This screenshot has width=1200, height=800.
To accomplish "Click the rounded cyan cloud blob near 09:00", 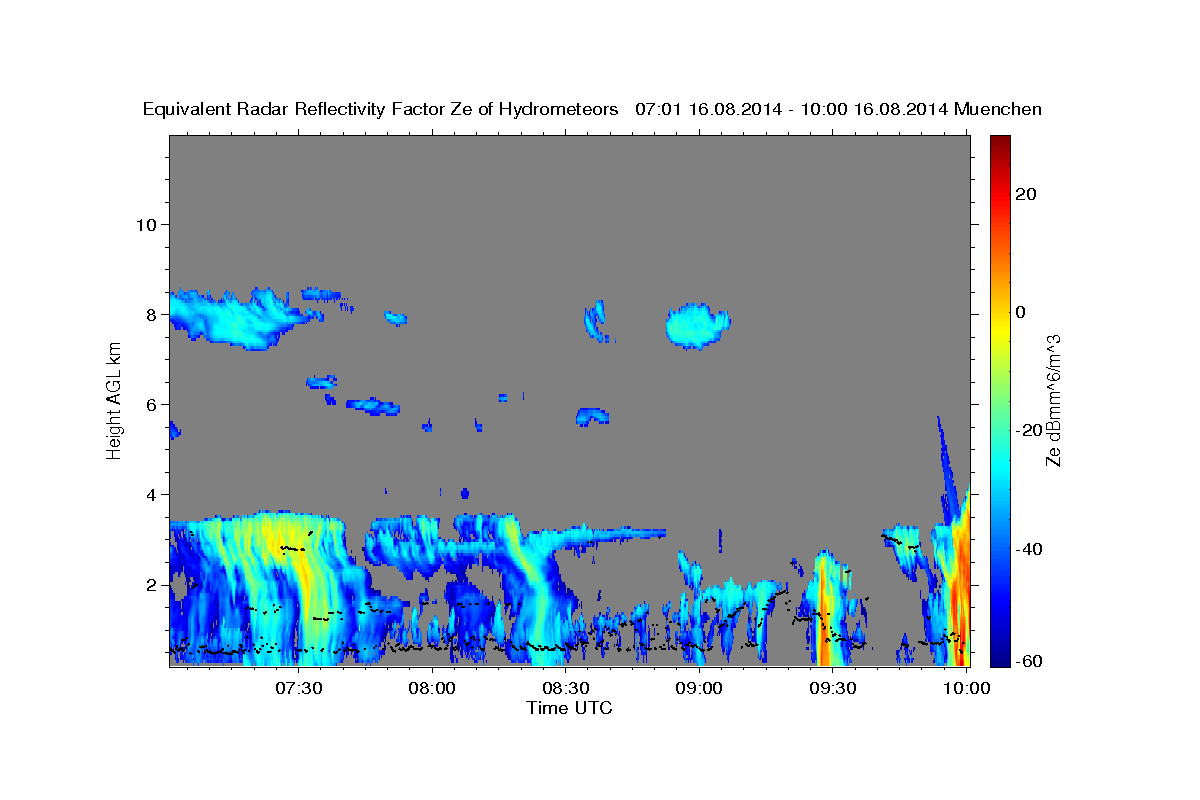I will (x=698, y=326).
